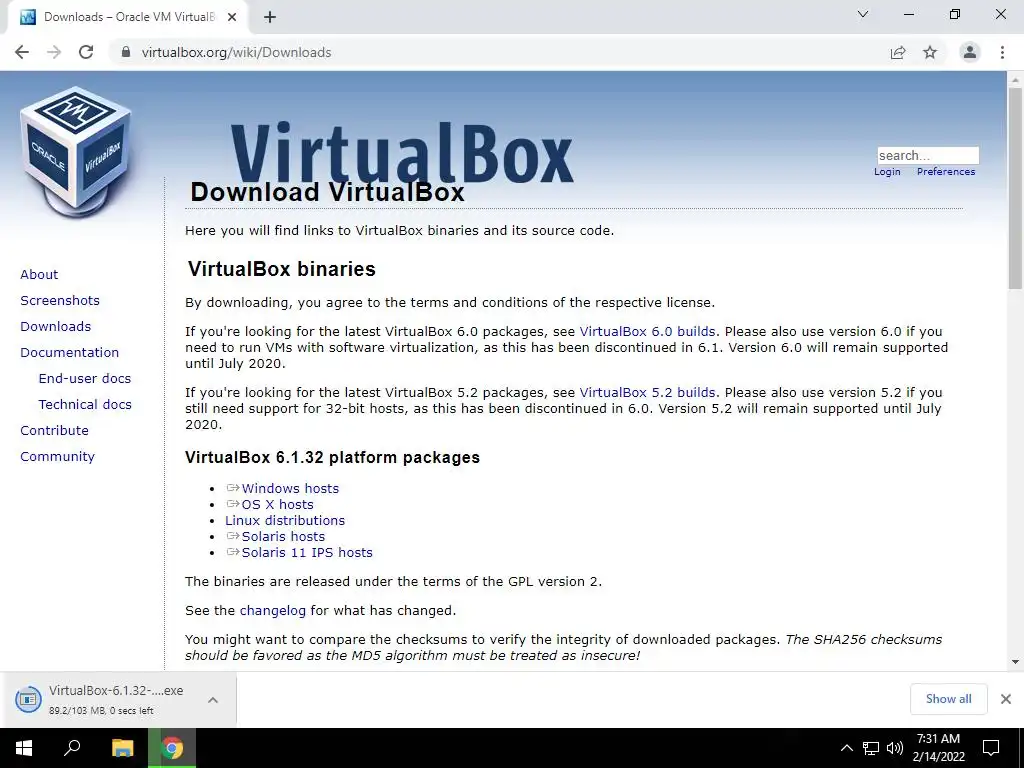Click the address bar URL
1024x768 pixels.
point(236,52)
